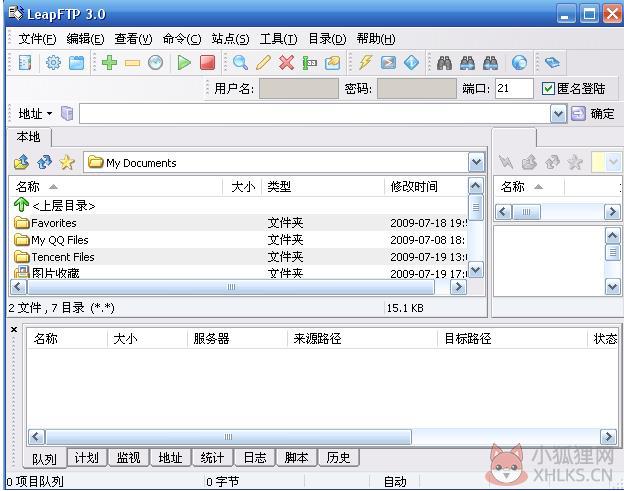Switch to the bottom 地址 tab
Viewport: 624px width, 491px height.
170,458
